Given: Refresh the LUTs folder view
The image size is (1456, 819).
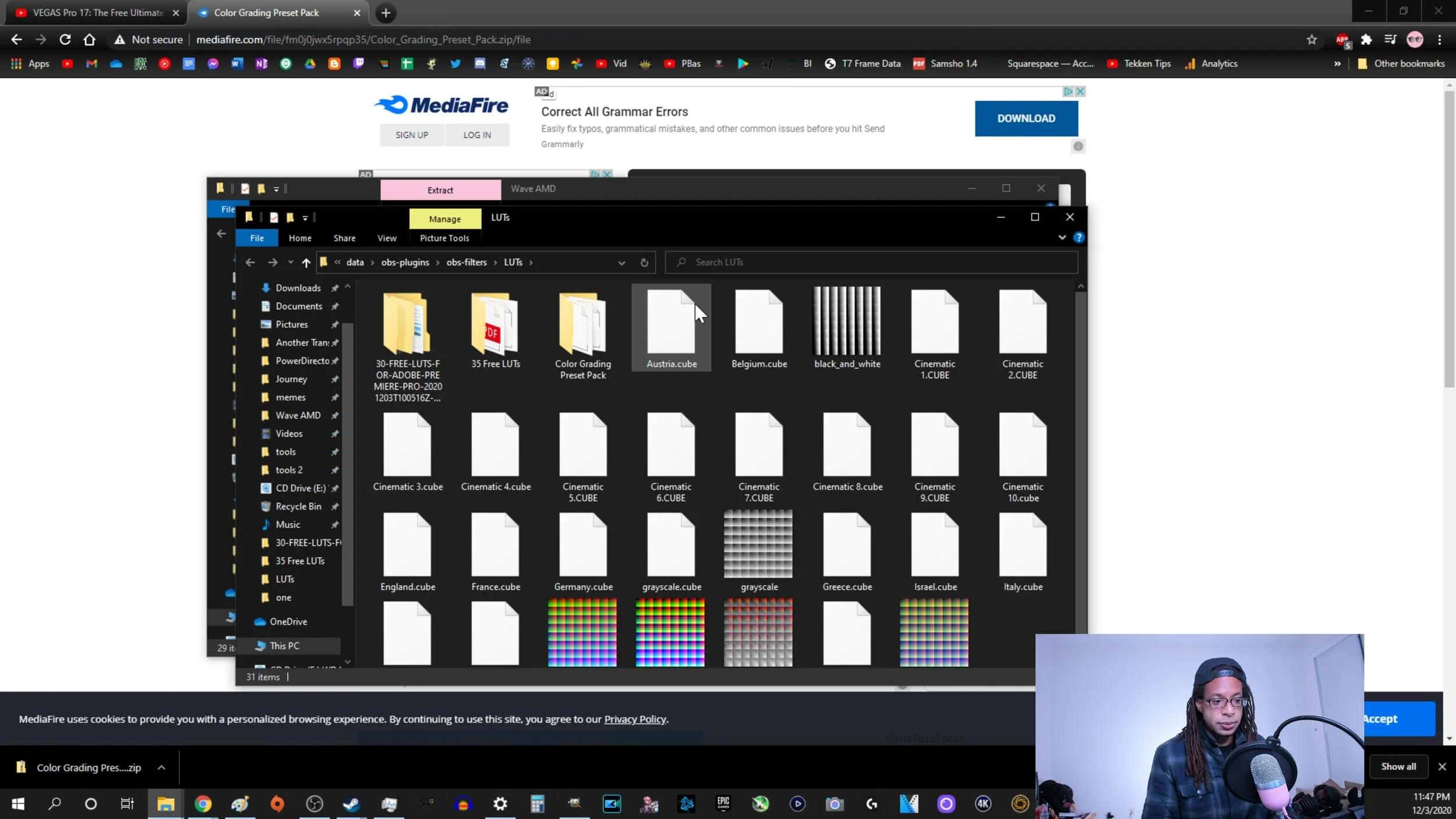Looking at the screenshot, I should point(644,263).
